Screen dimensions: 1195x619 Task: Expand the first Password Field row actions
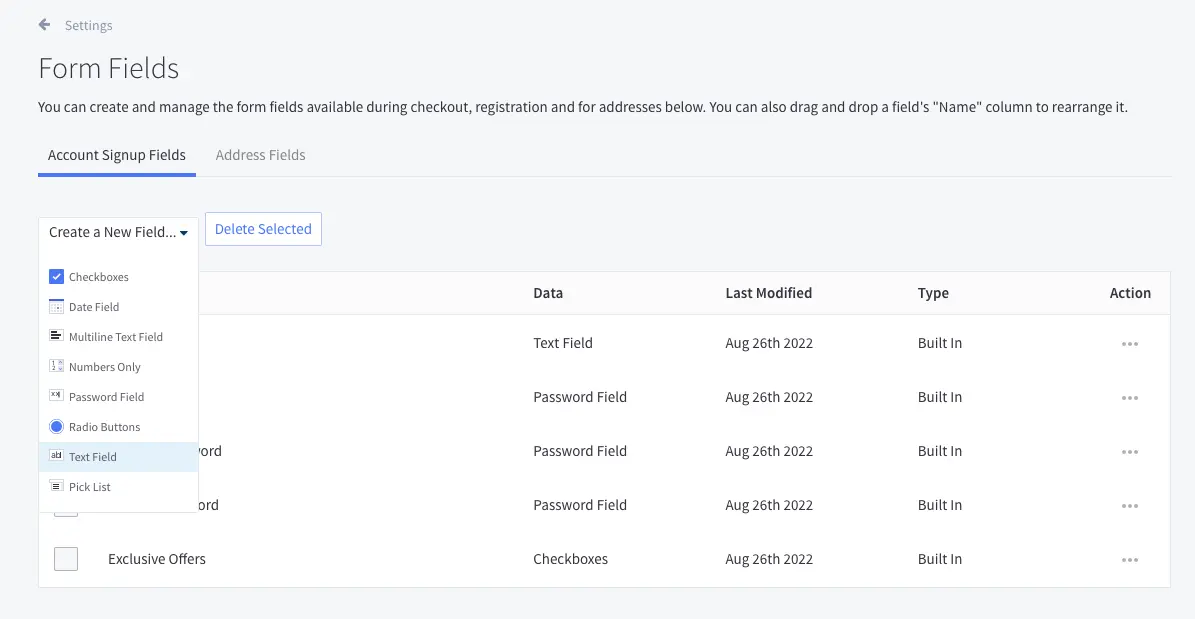1130,398
